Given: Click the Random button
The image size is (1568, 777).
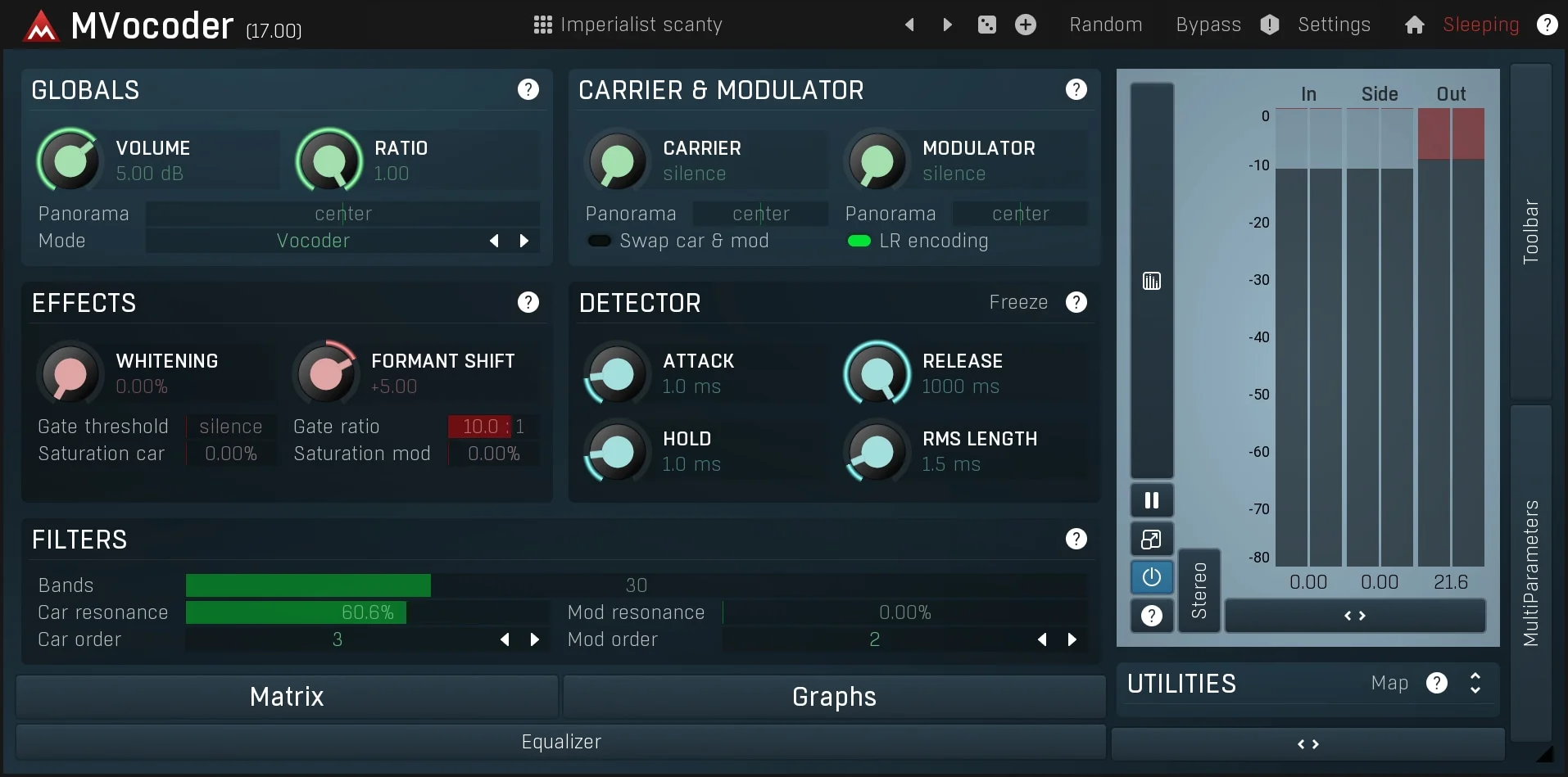Looking at the screenshot, I should pos(1105,25).
